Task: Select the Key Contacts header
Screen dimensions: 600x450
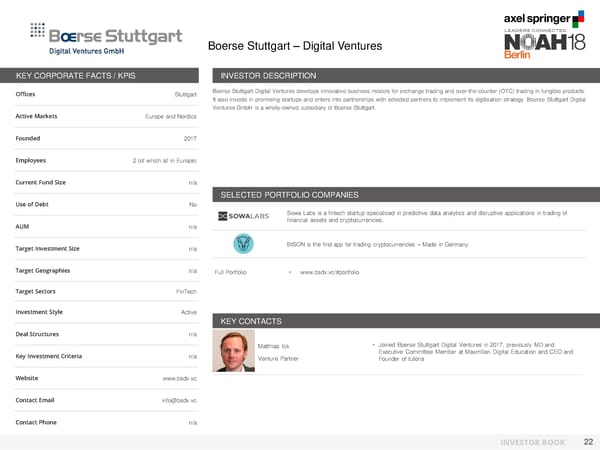Action: click(x=253, y=321)
